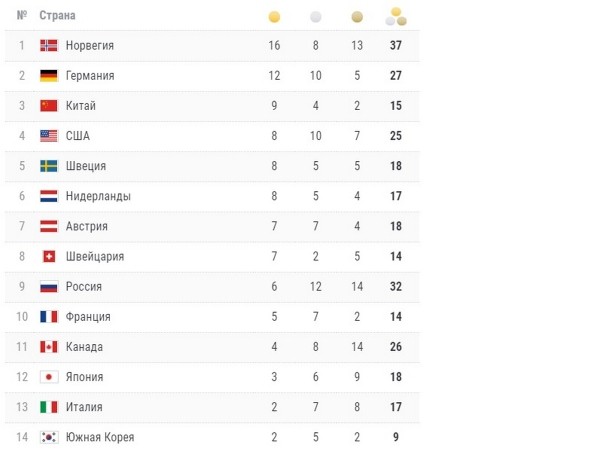Click Norway's total medal count 37
The image size is (600, 451).
point(396,46)
